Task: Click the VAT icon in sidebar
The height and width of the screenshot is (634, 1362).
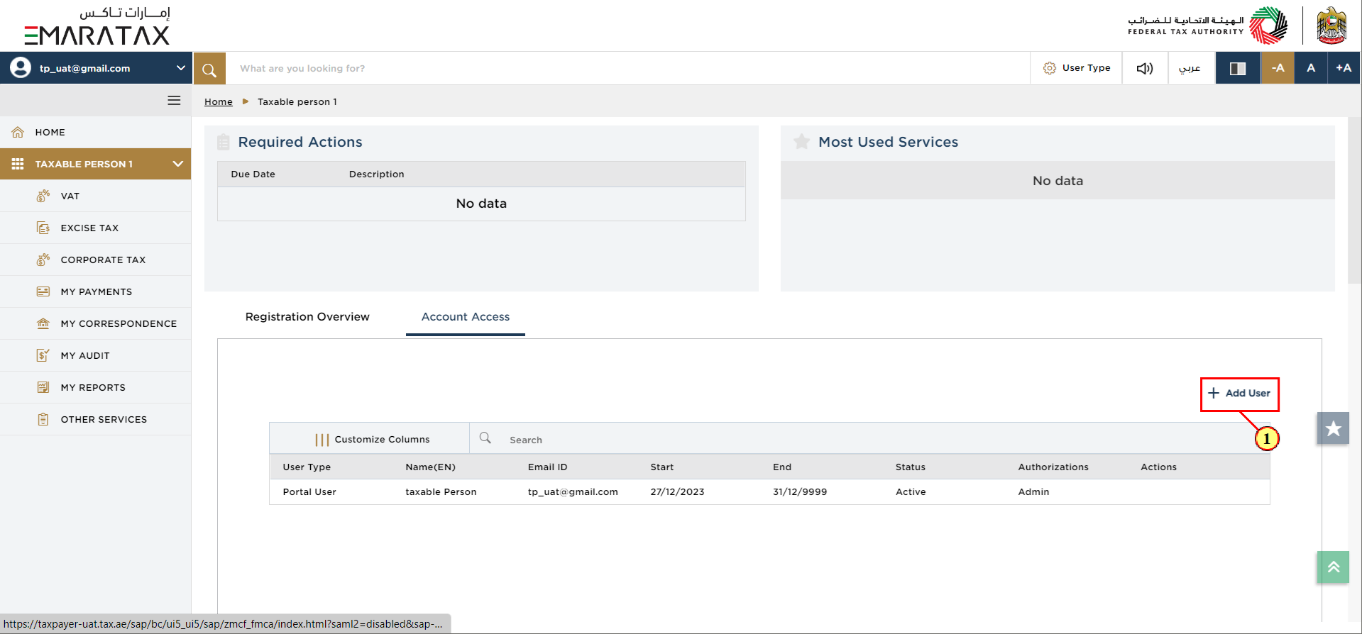Action: [x=43, y=196]
